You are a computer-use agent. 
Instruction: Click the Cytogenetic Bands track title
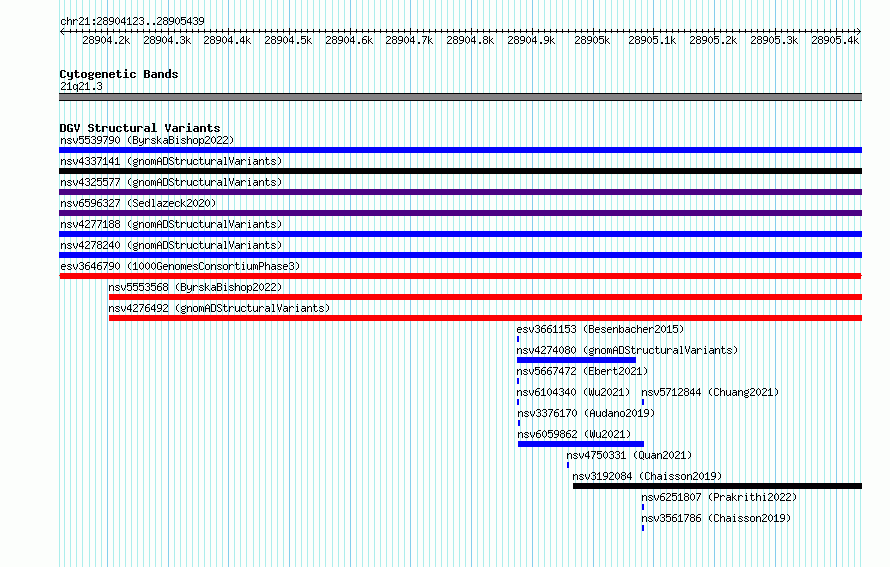(x=119, y=74)
